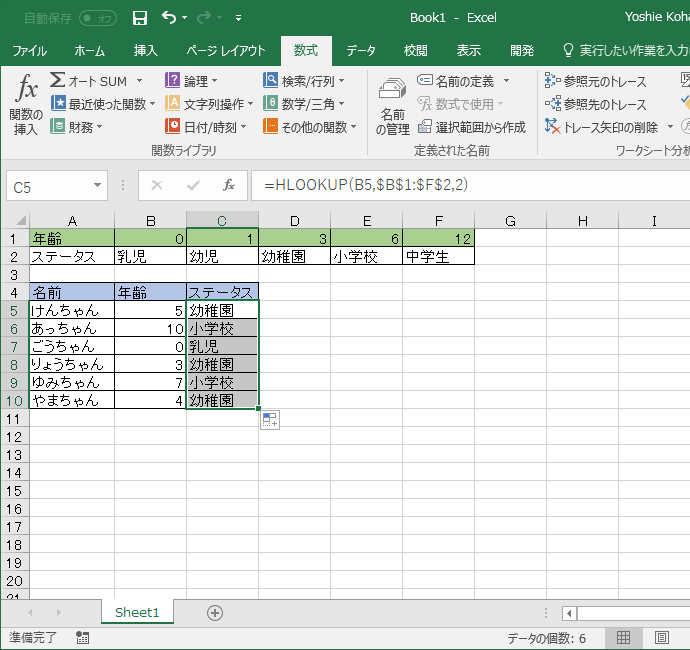This screenshot has width=690, height=650.
Task: Open the Financial (財務) functions menu
Action: click(76, 127)
